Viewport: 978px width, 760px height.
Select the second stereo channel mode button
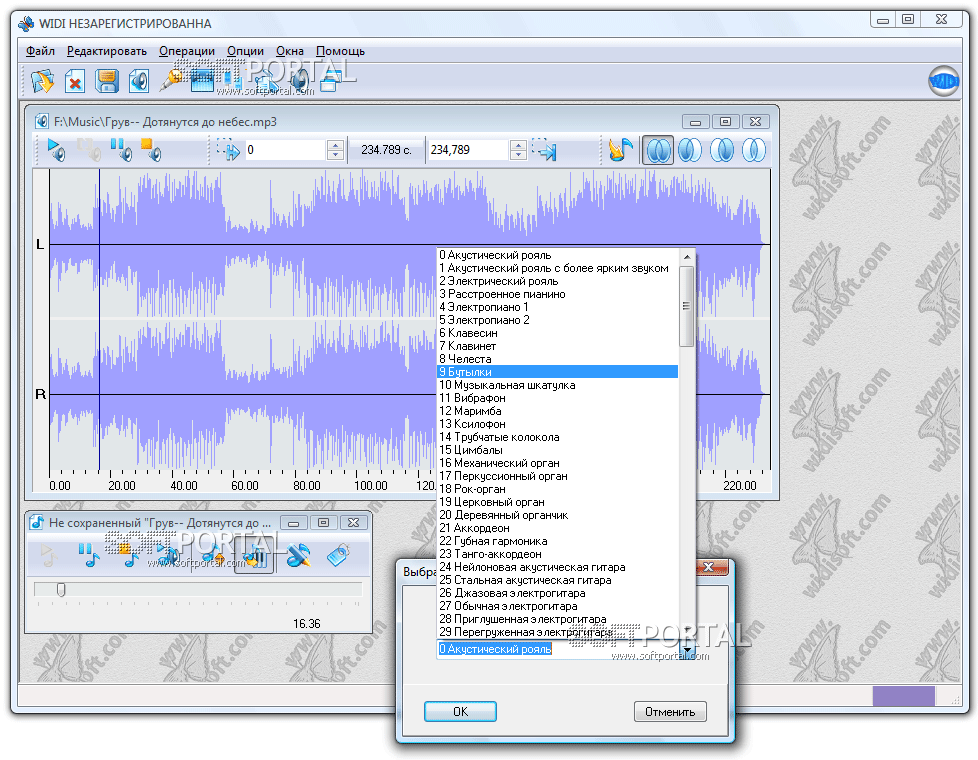point(690,150)
